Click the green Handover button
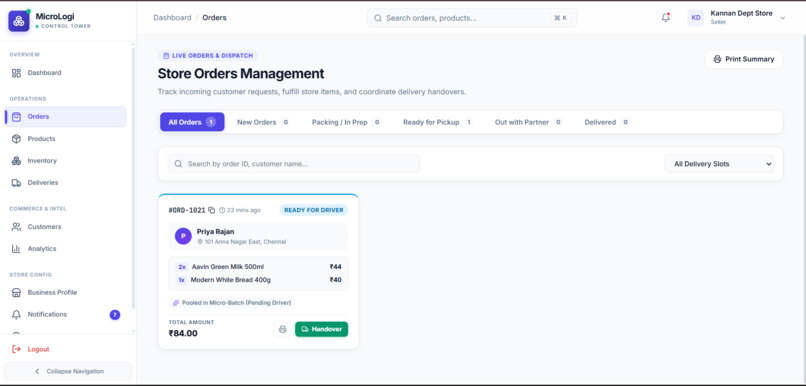Image resolution: width=806 pixels, height=386 pixels. (x=321, y=329)
